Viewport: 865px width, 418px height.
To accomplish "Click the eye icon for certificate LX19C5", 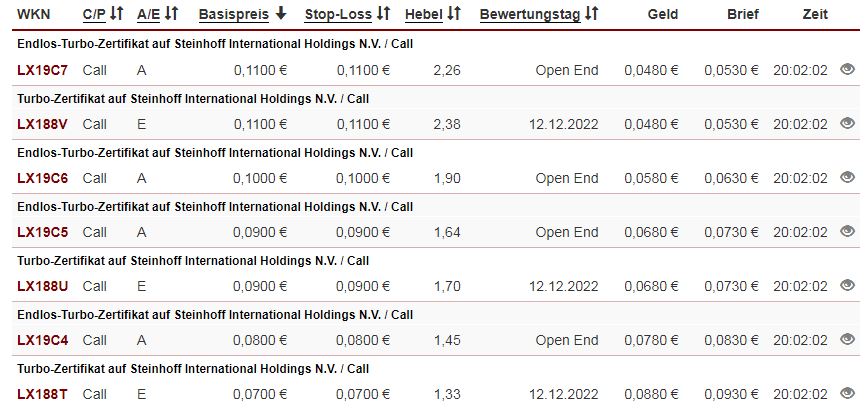I will click(x=847, y=231).
